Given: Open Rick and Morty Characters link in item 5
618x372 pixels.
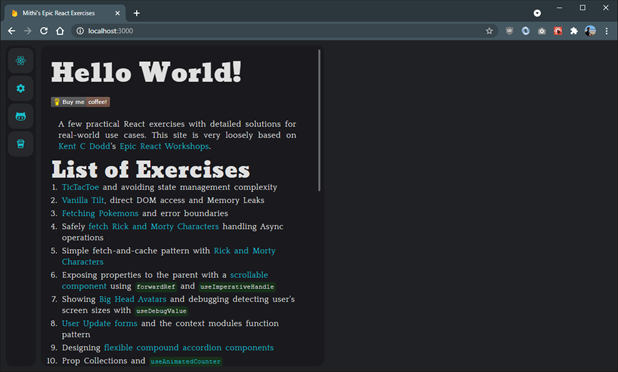Looking at the screenshot, I should coord(244,251).
